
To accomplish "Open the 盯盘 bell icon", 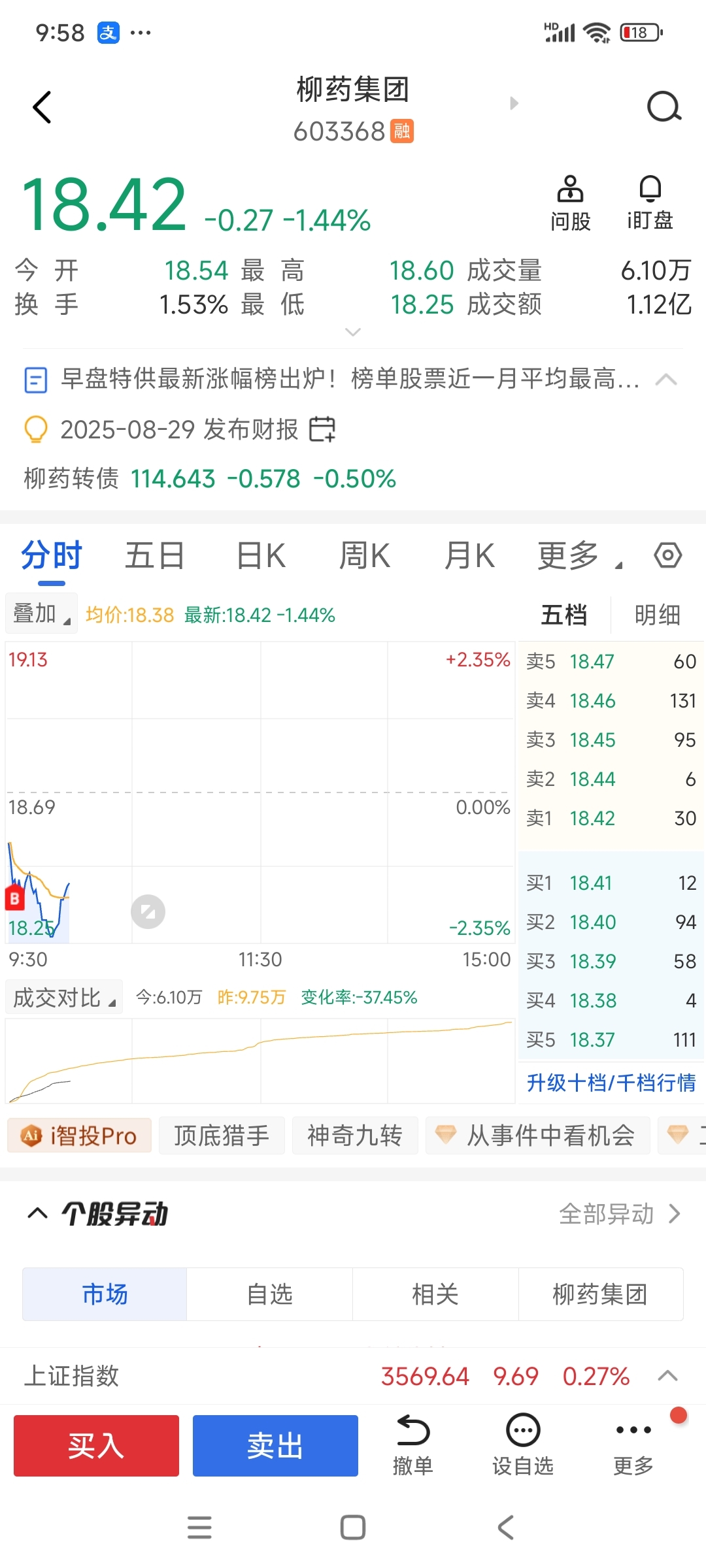I will pos(650,203).
